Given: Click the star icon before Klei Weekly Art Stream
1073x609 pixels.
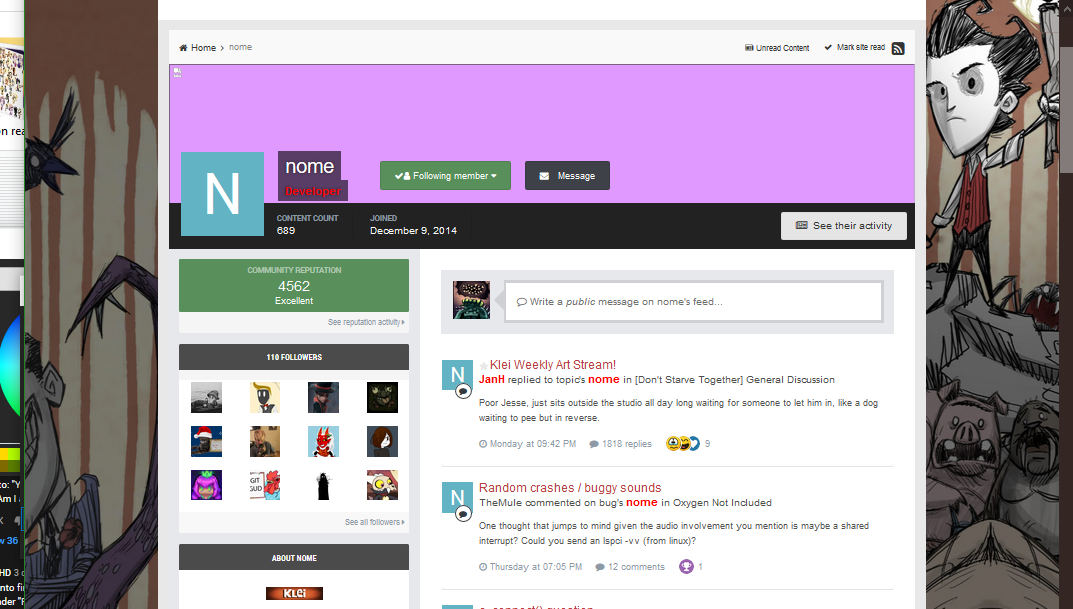Looking at the screenshot, I should 484,366.
